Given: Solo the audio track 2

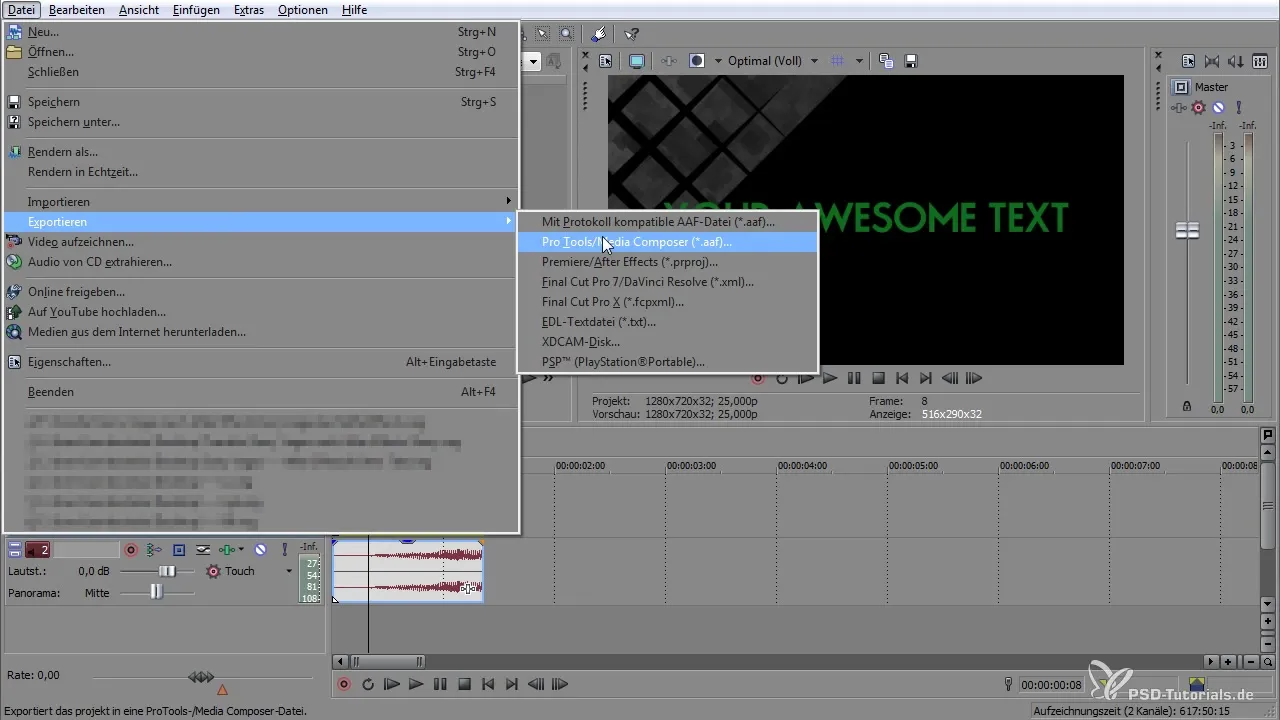Looking at the screenshot, I should 285,550.
